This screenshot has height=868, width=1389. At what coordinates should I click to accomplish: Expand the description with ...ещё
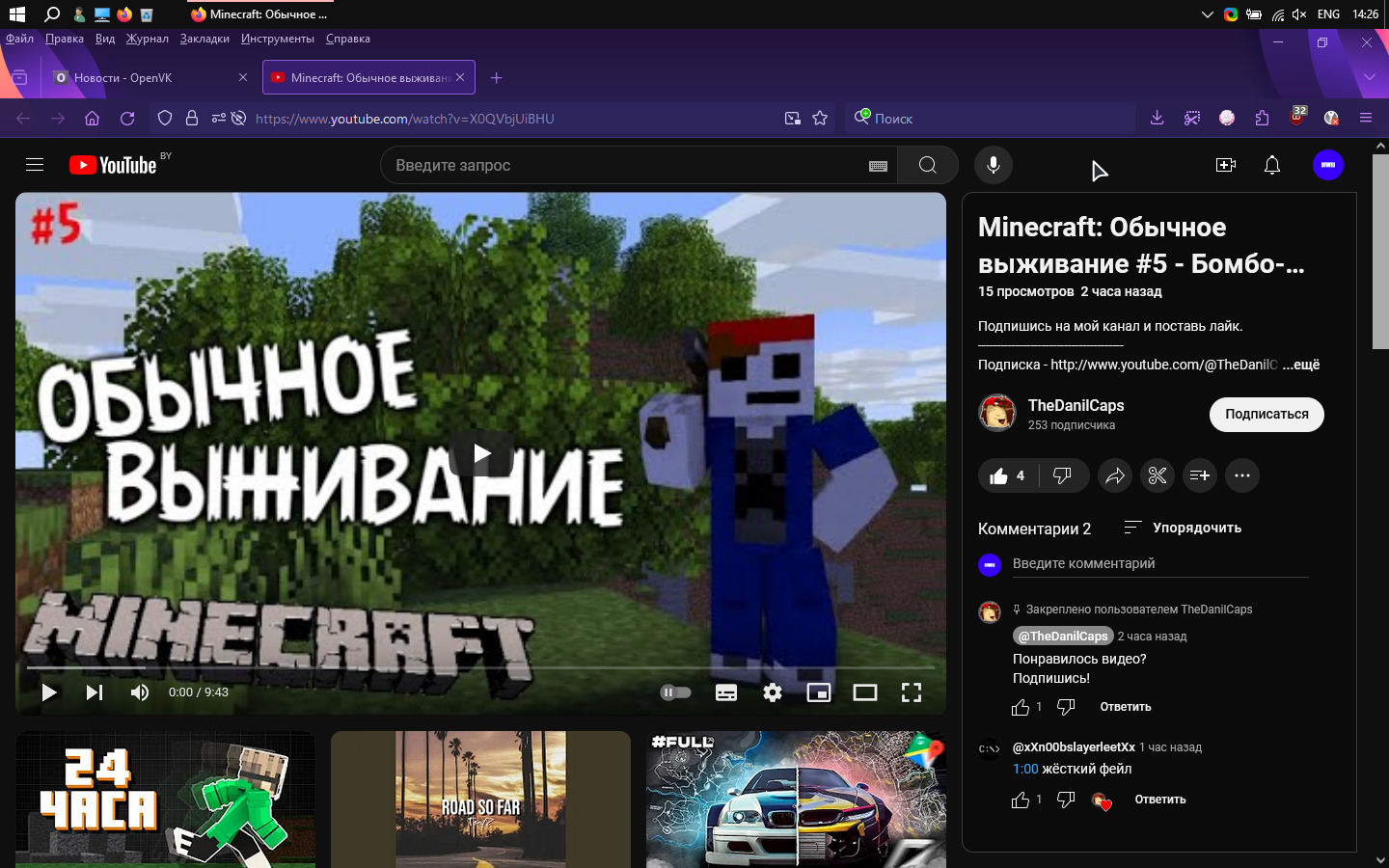(x=1301, y=365)
